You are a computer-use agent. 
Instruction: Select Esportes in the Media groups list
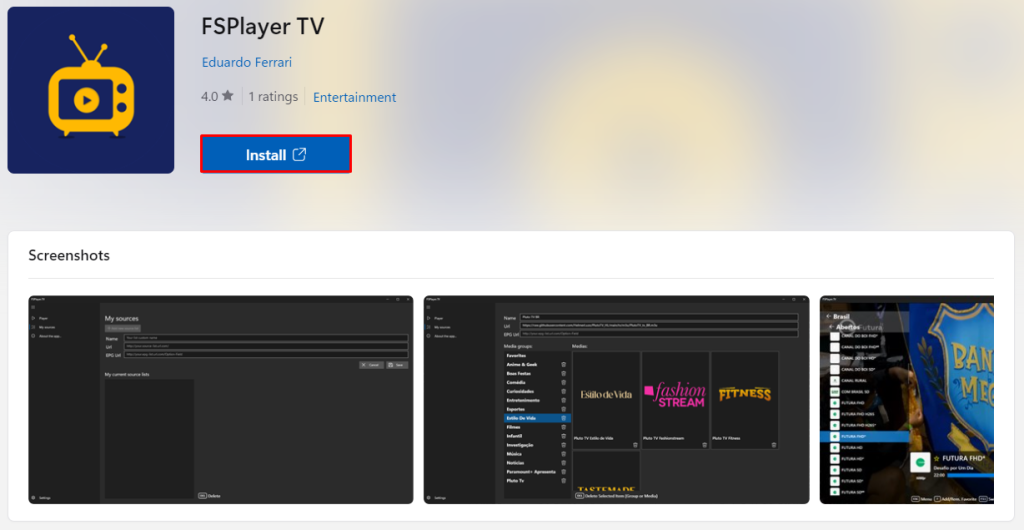(516, 409)
